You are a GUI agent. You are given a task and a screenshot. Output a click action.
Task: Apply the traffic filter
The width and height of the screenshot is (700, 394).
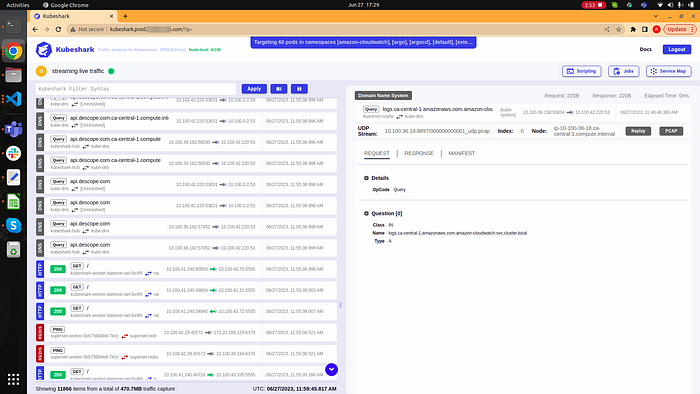tap(254, 89)
